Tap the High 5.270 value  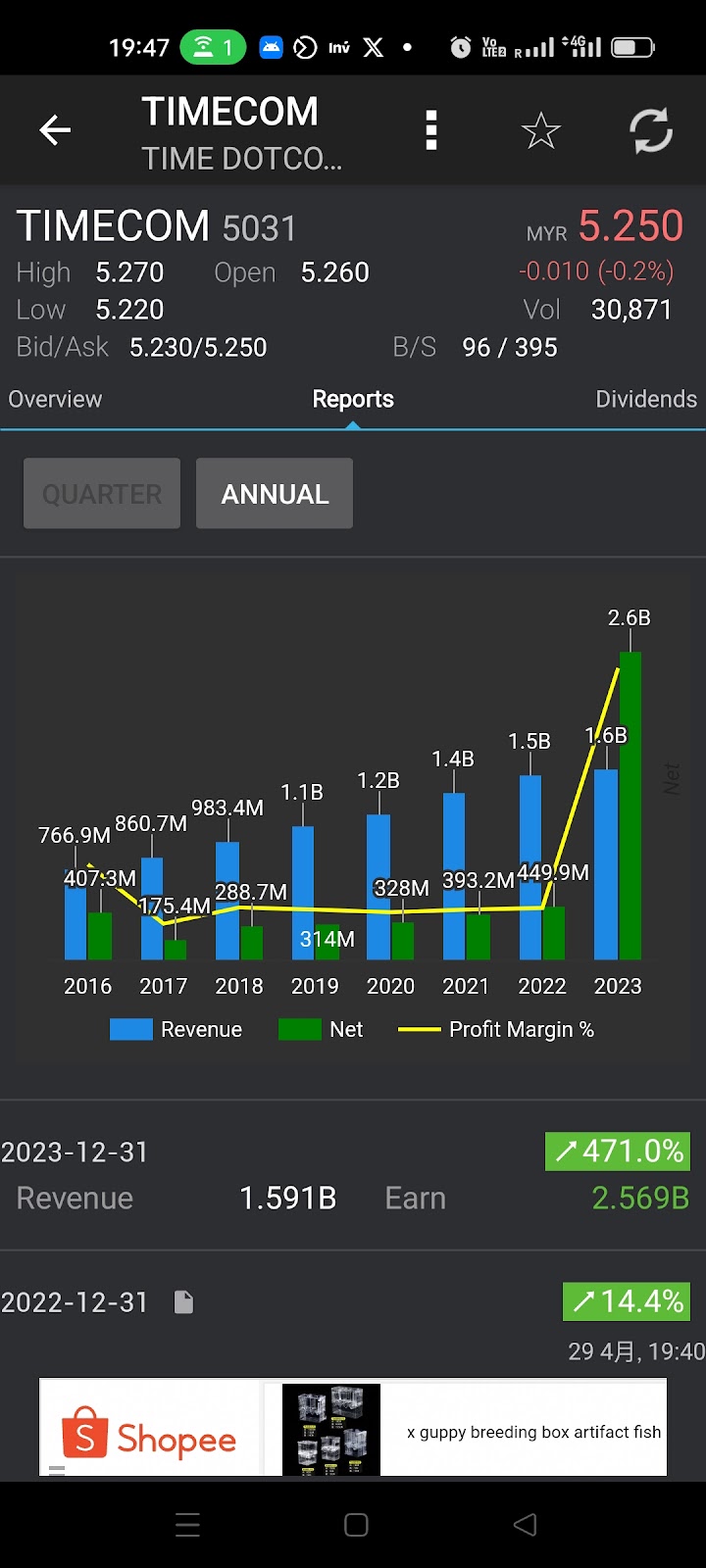tap(129, 271)
